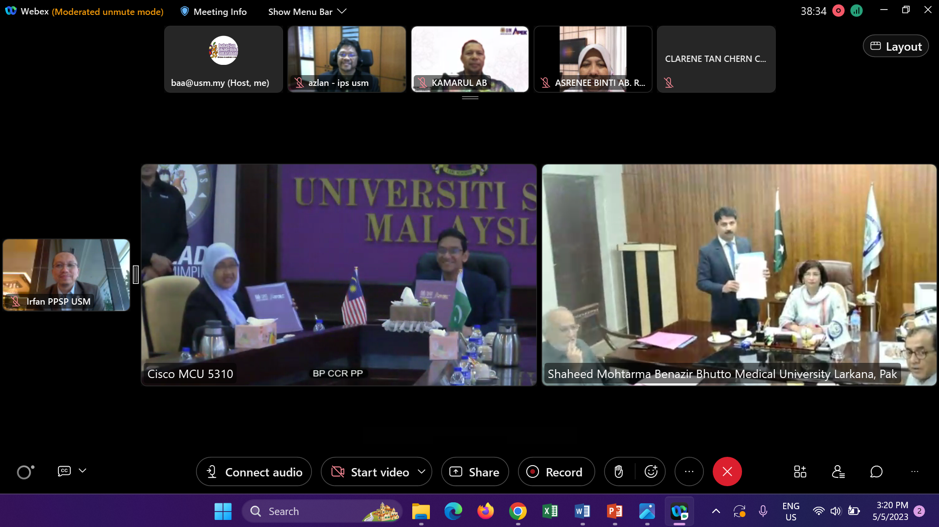Click the Share button
This screenshot has width=939, height=527.
474,472
